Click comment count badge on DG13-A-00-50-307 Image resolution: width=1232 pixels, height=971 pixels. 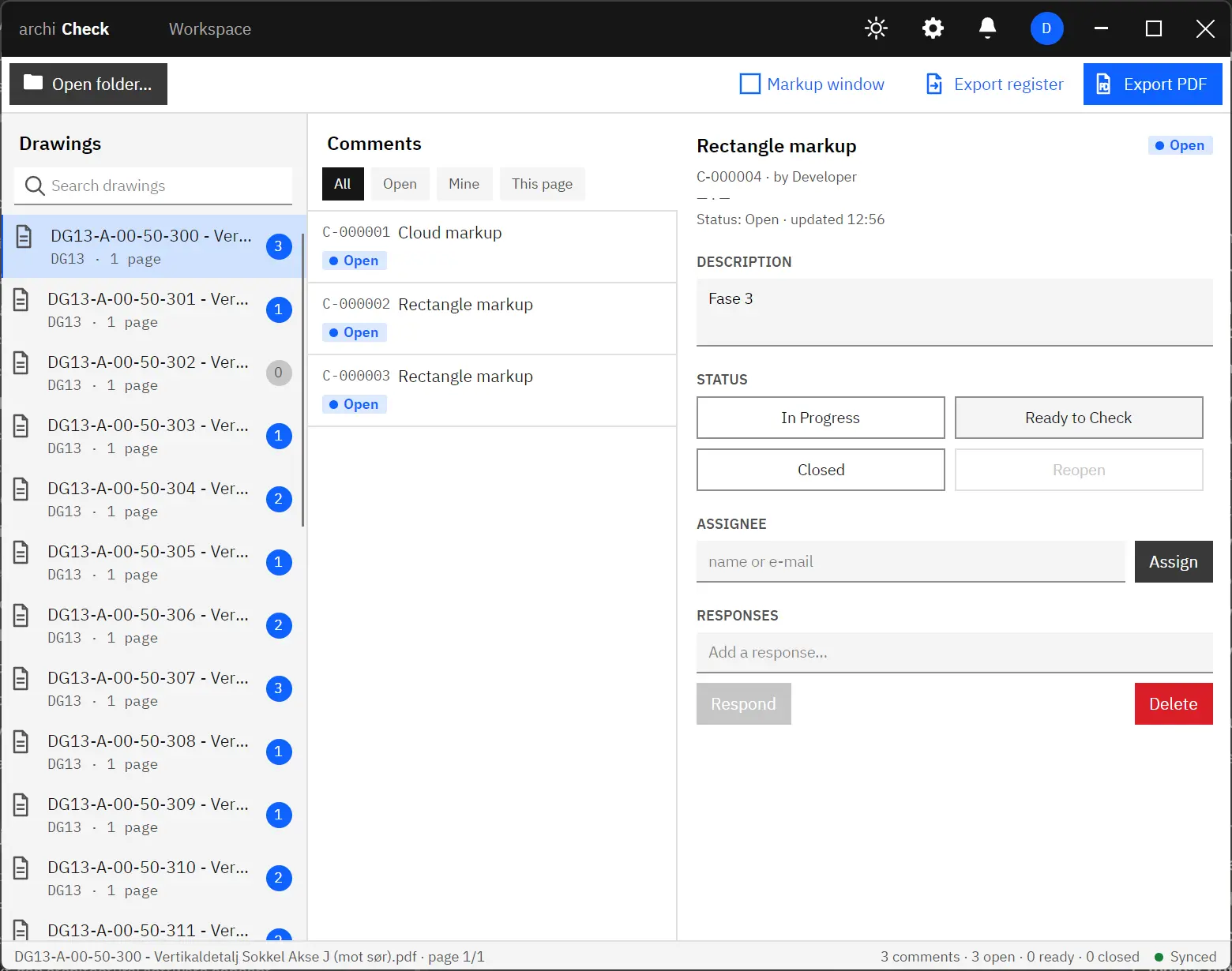click(279, 688)
